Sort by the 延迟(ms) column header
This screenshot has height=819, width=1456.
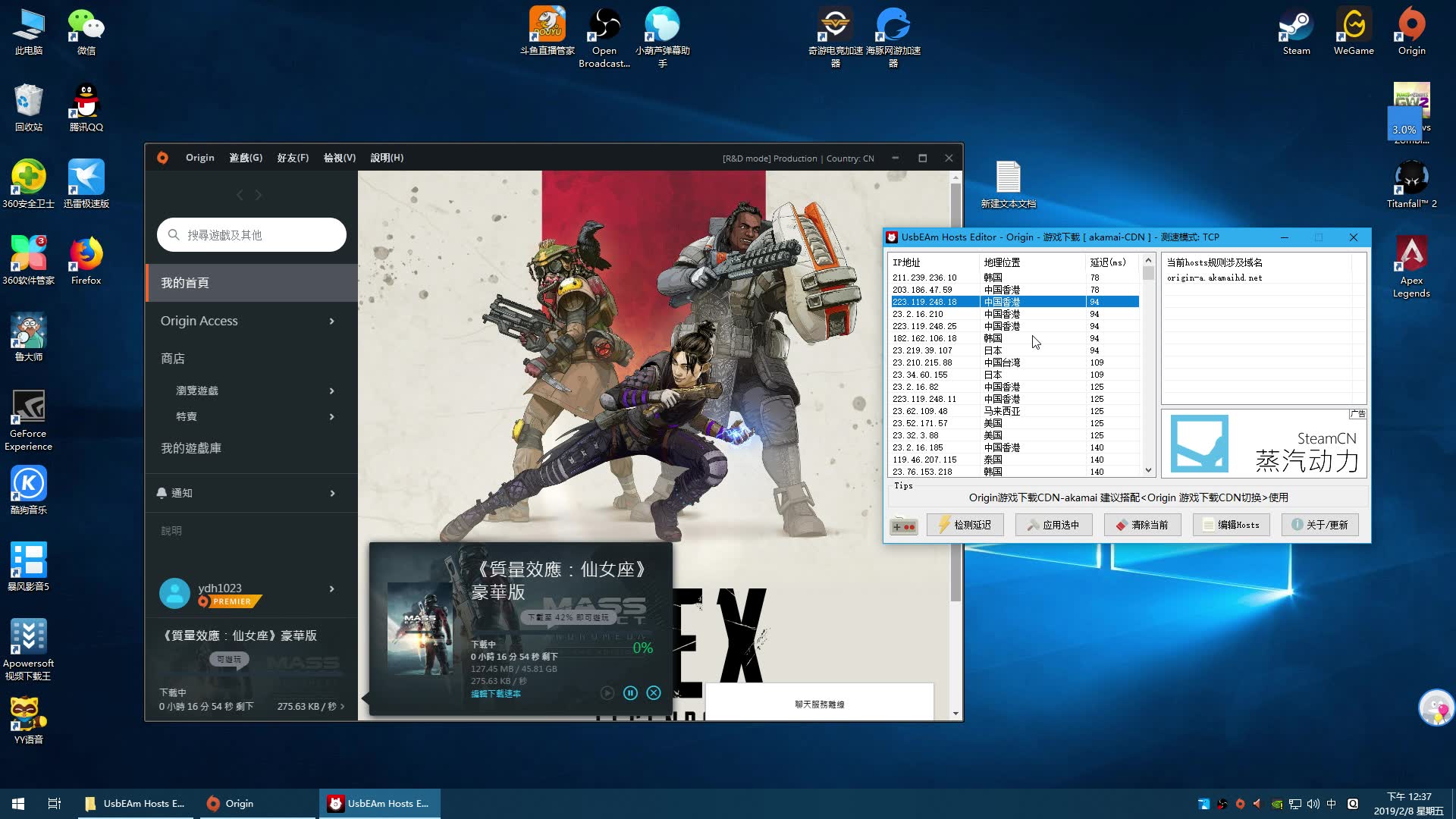click(x=1112, y=262)
